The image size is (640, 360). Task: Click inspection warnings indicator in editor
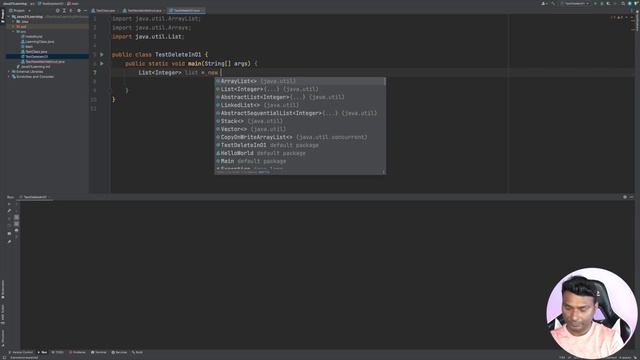tap(617, 18)
